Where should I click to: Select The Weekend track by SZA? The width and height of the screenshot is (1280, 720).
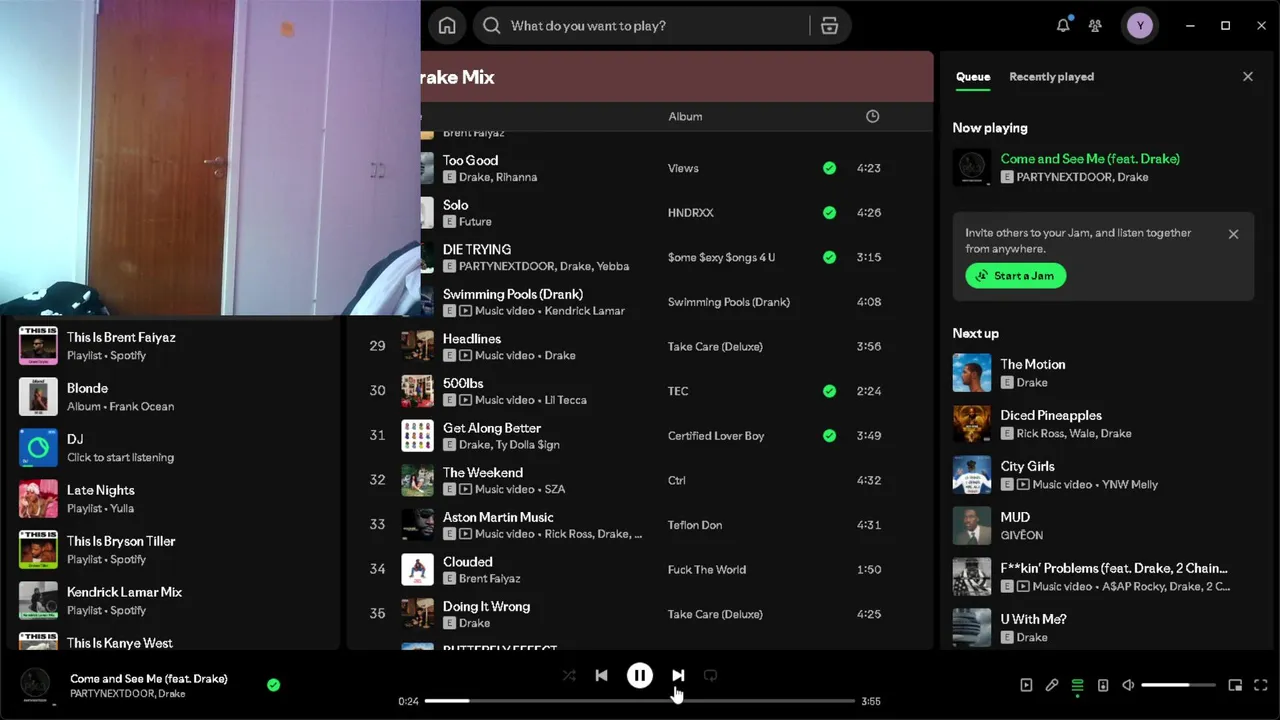[x=640, y=480]
